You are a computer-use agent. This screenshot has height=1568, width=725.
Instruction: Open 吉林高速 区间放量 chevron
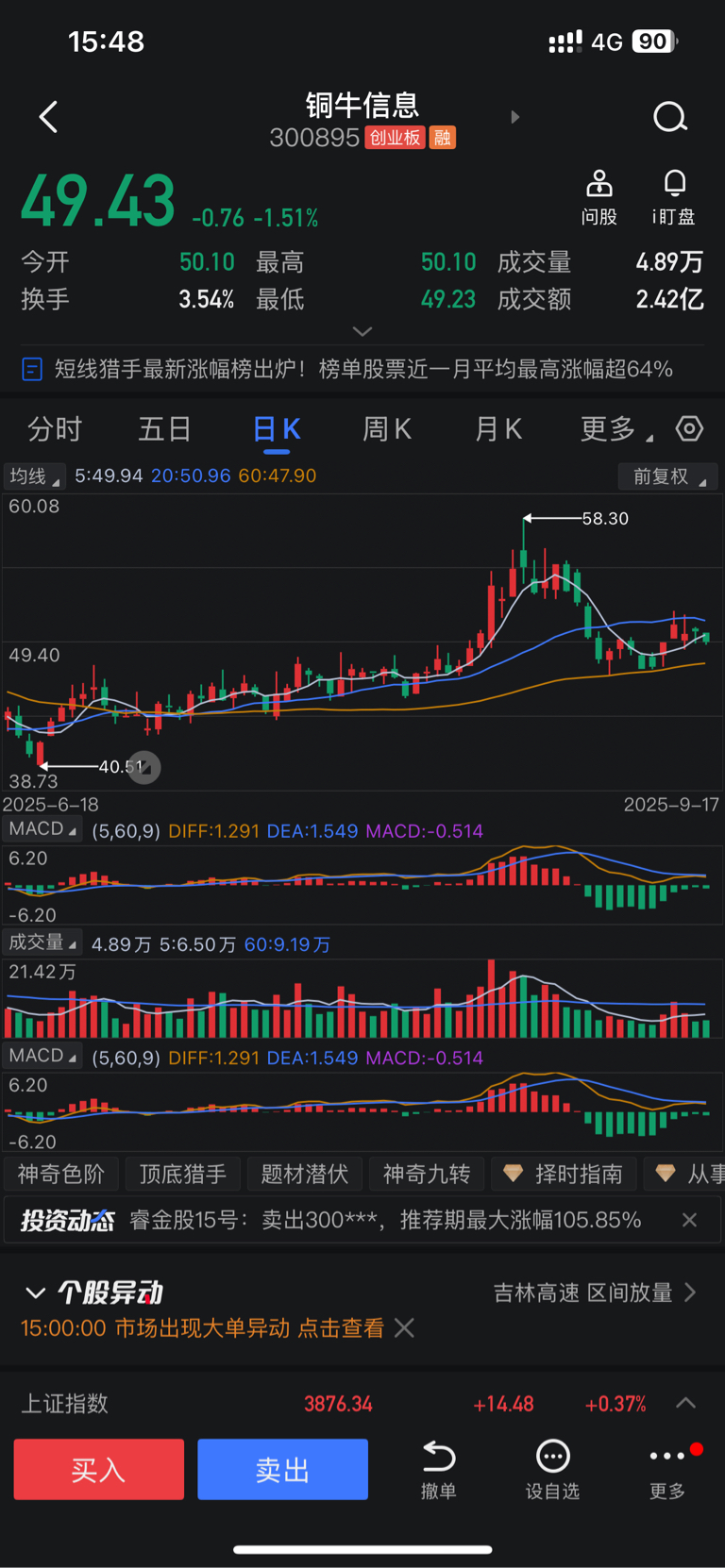point(690,1293)
